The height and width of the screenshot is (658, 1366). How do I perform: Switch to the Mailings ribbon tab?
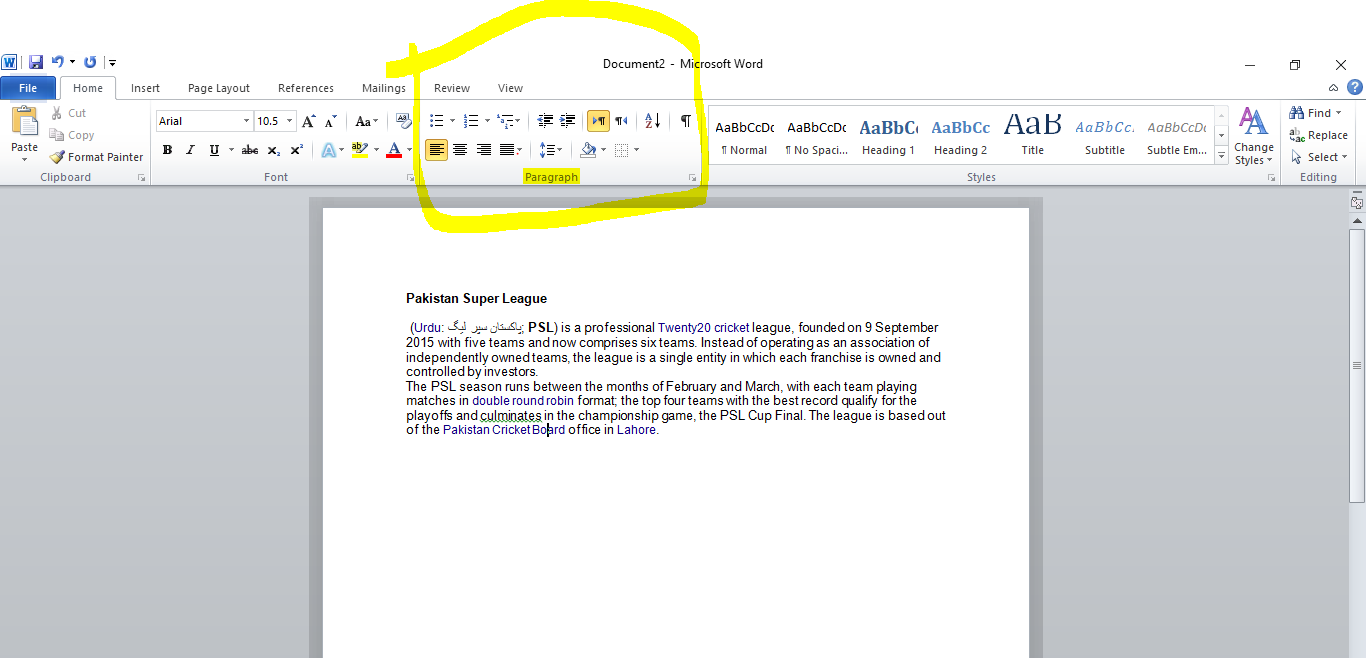point(383,87)
